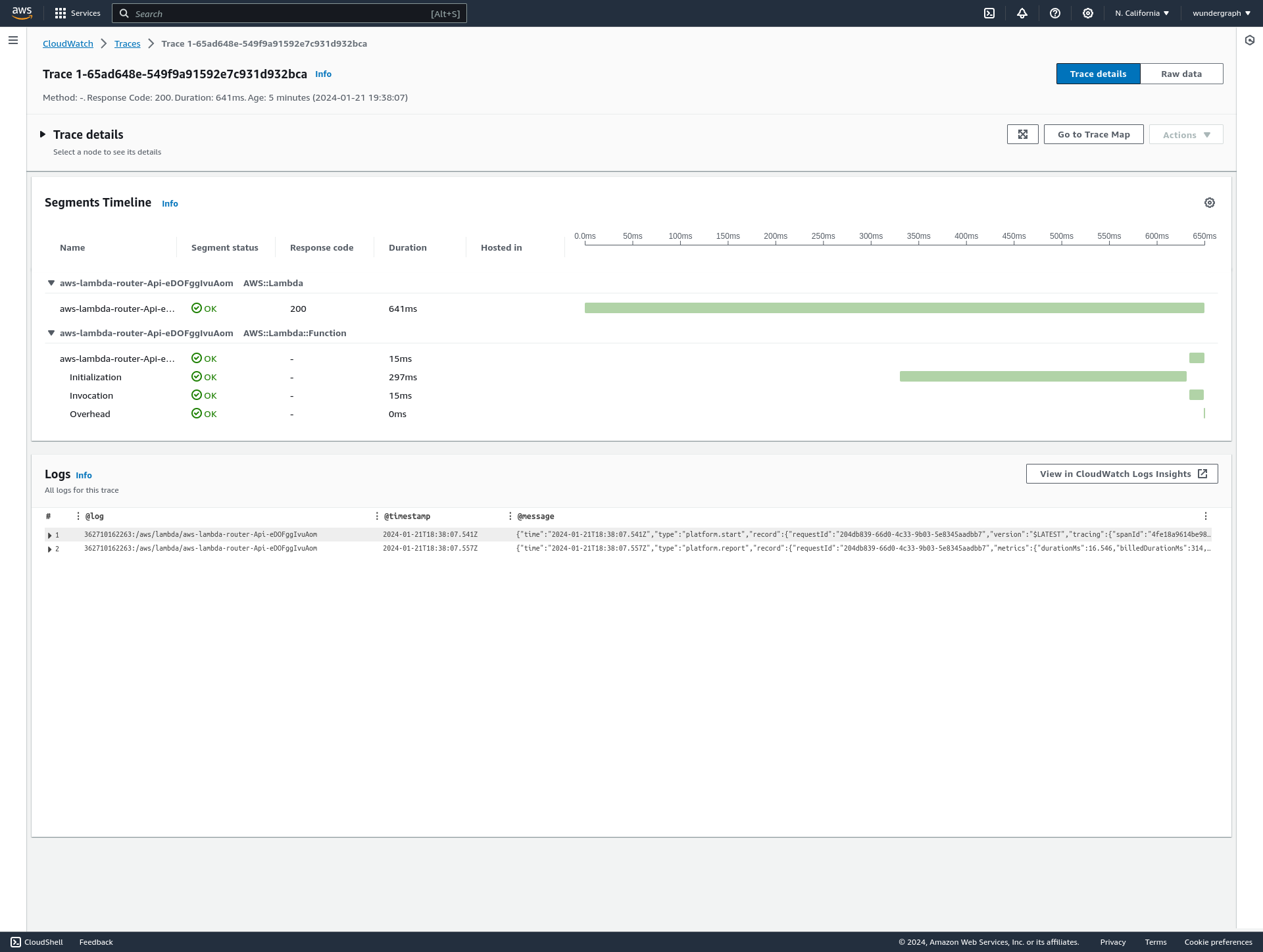Open the X-Ray panel icon on right edge
The height and width of the screenshot is (952, 1263).
(x=1251, y=40)
